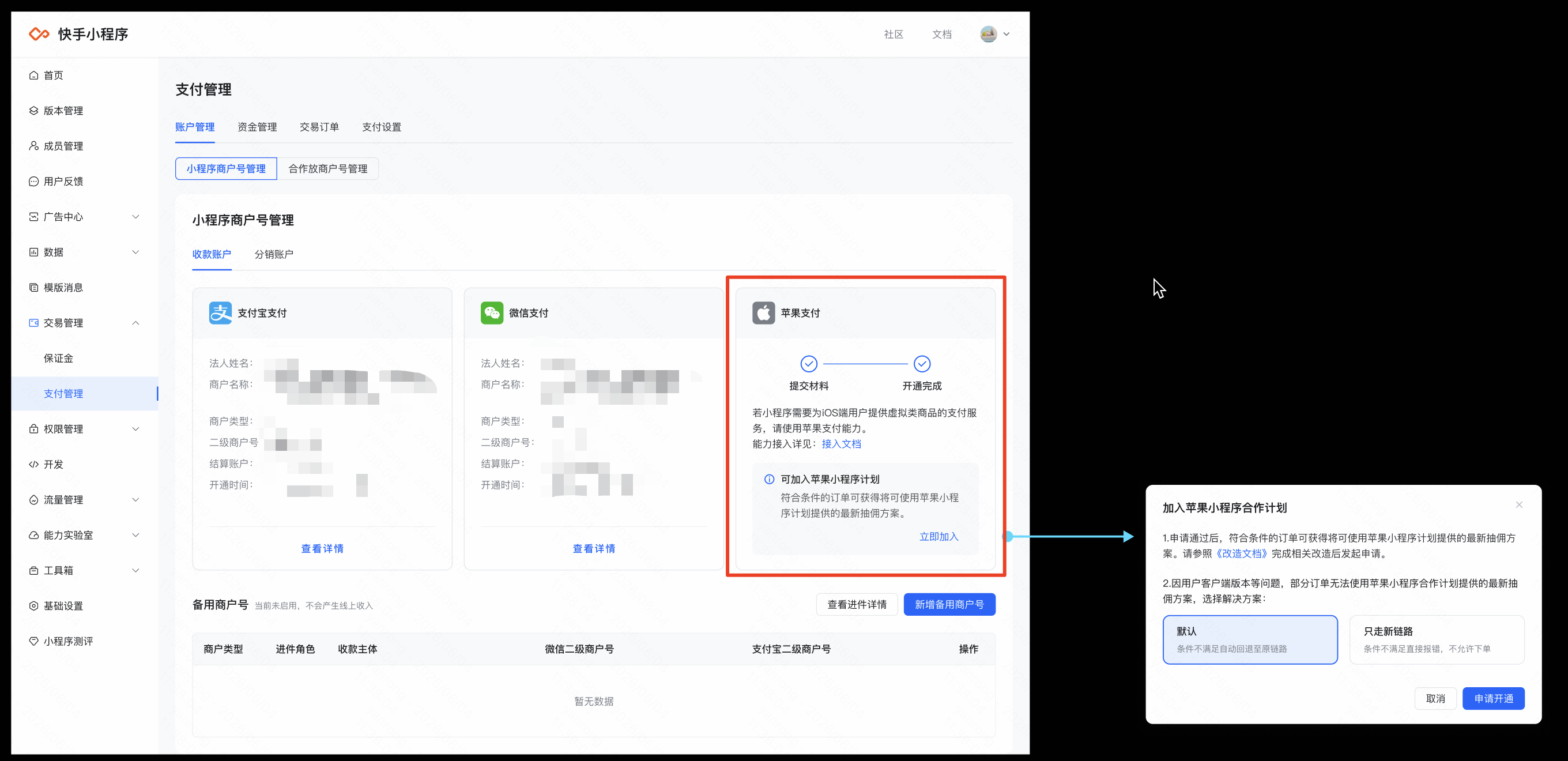
Task: Expand the 工具箱 sidebar menu
Action: point(135,570)
